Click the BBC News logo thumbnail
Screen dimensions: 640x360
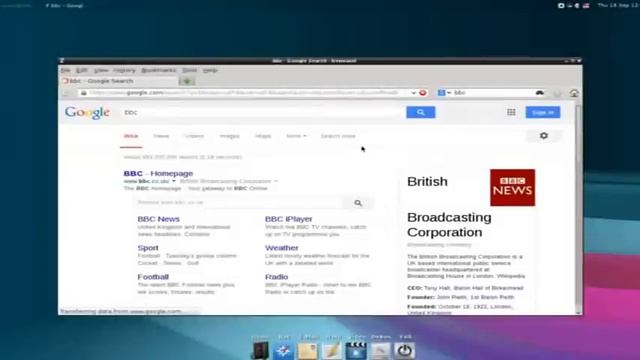(x=512, y=187)
